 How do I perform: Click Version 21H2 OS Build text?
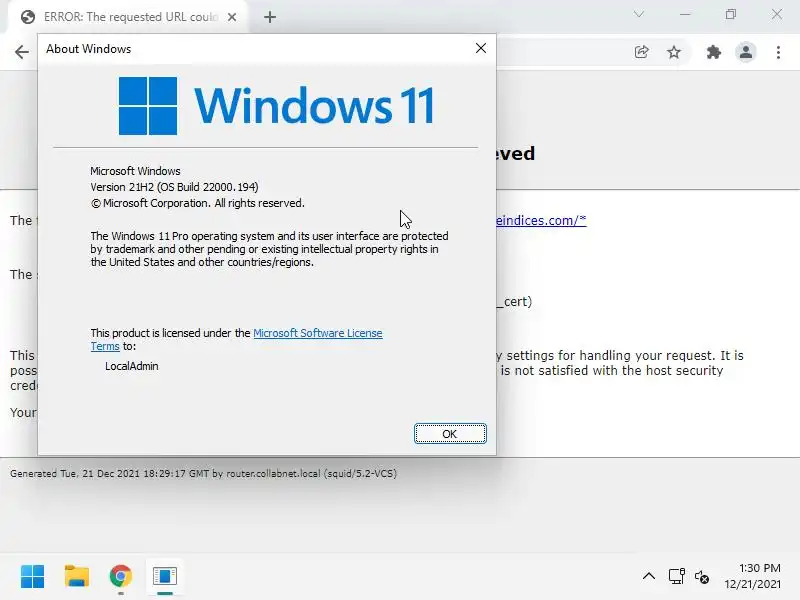174,187
